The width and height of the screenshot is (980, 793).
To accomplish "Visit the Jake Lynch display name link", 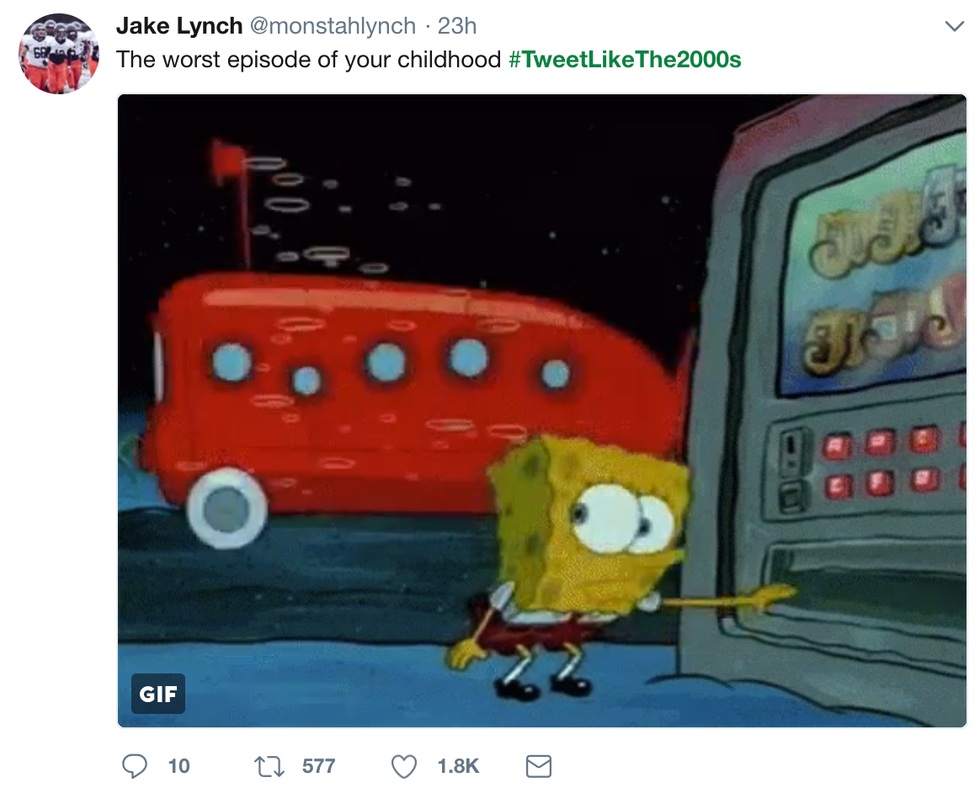I will click(179, 26).
